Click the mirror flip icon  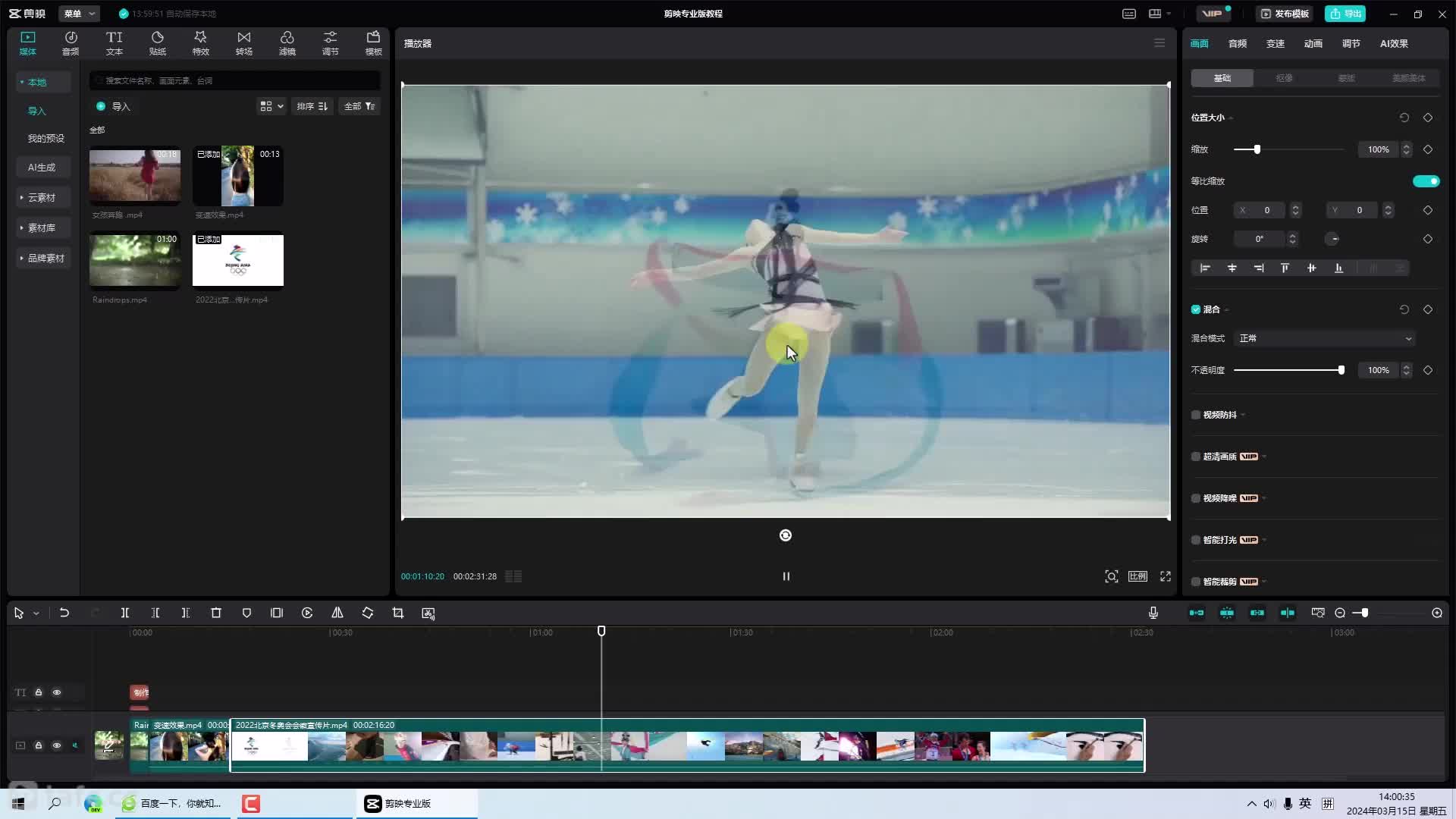(x=337, y=613)
